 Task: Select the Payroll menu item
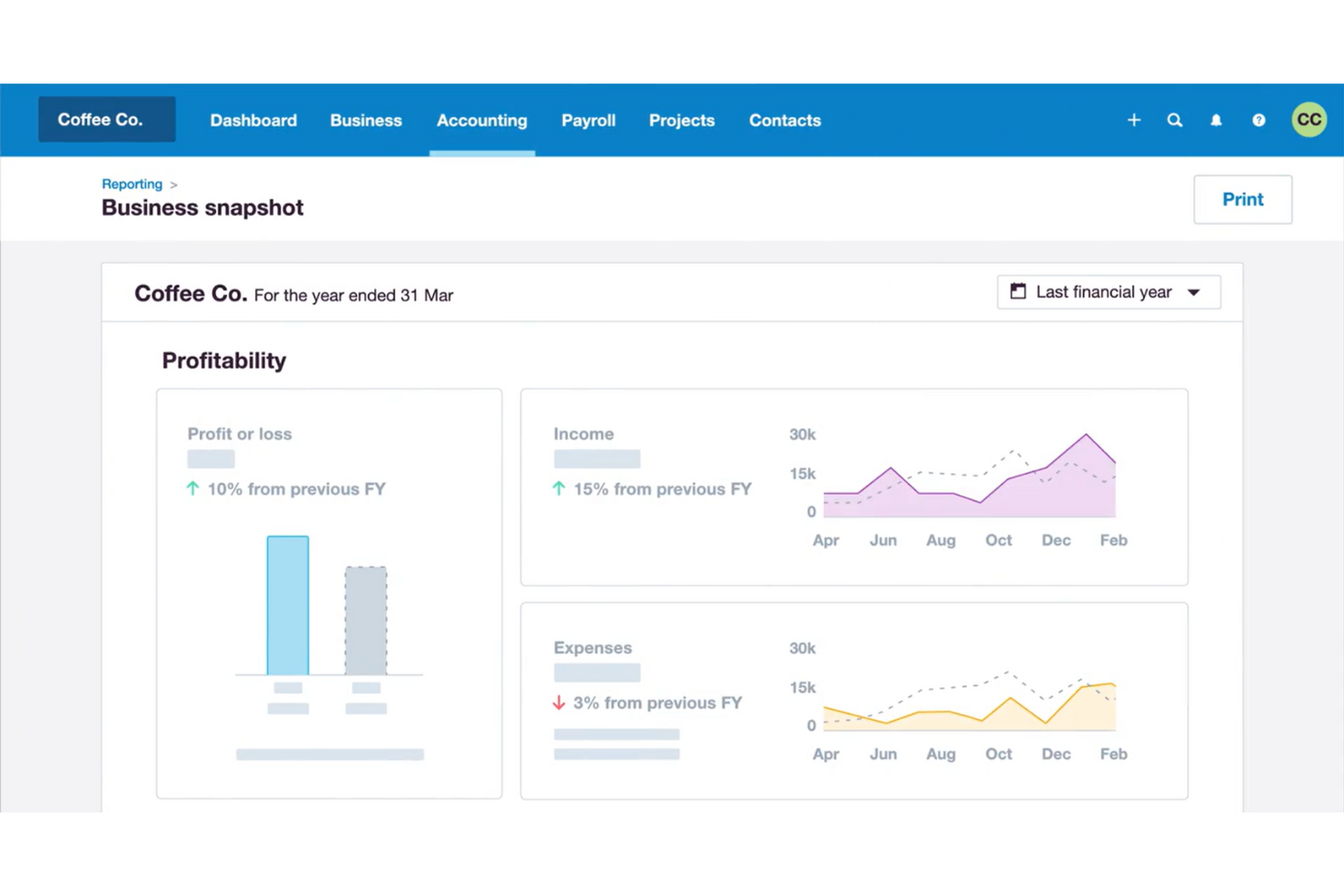pos(588,120)
